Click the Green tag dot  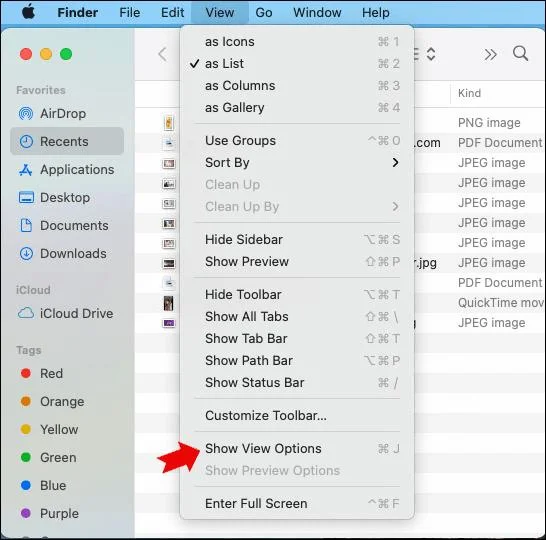point(26,457)
